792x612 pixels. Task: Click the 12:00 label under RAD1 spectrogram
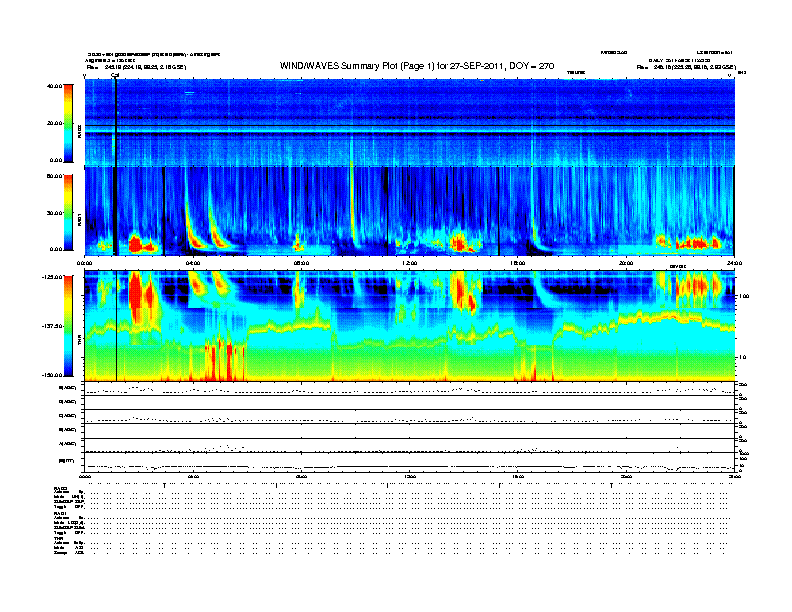[x=409, y=263]
